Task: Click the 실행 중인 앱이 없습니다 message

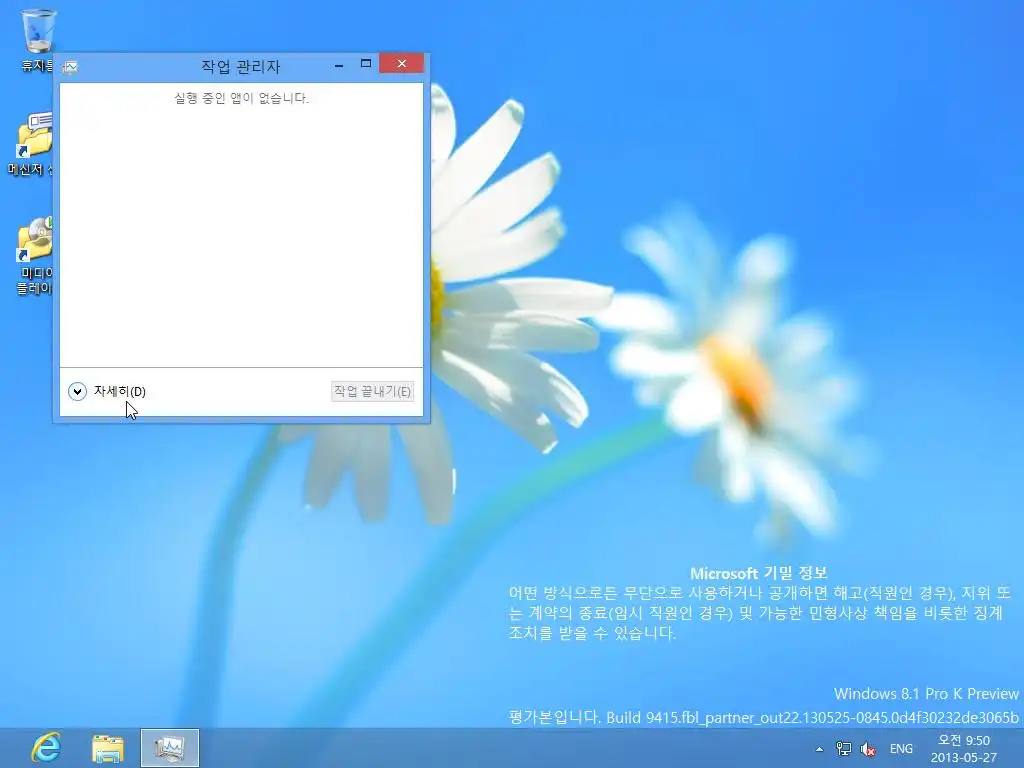Action: 241,98
